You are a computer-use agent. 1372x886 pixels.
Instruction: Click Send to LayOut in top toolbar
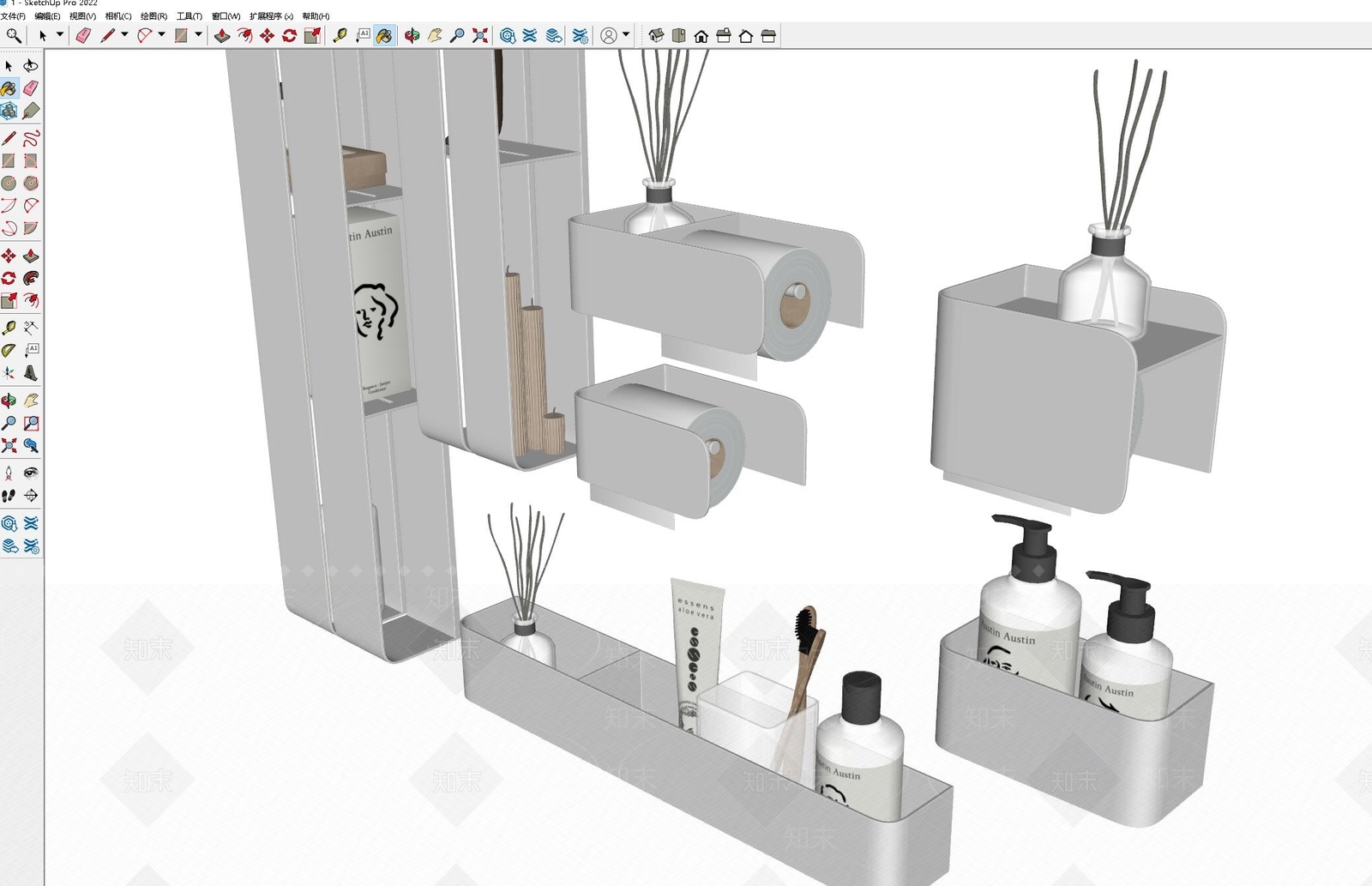(554, 35)
